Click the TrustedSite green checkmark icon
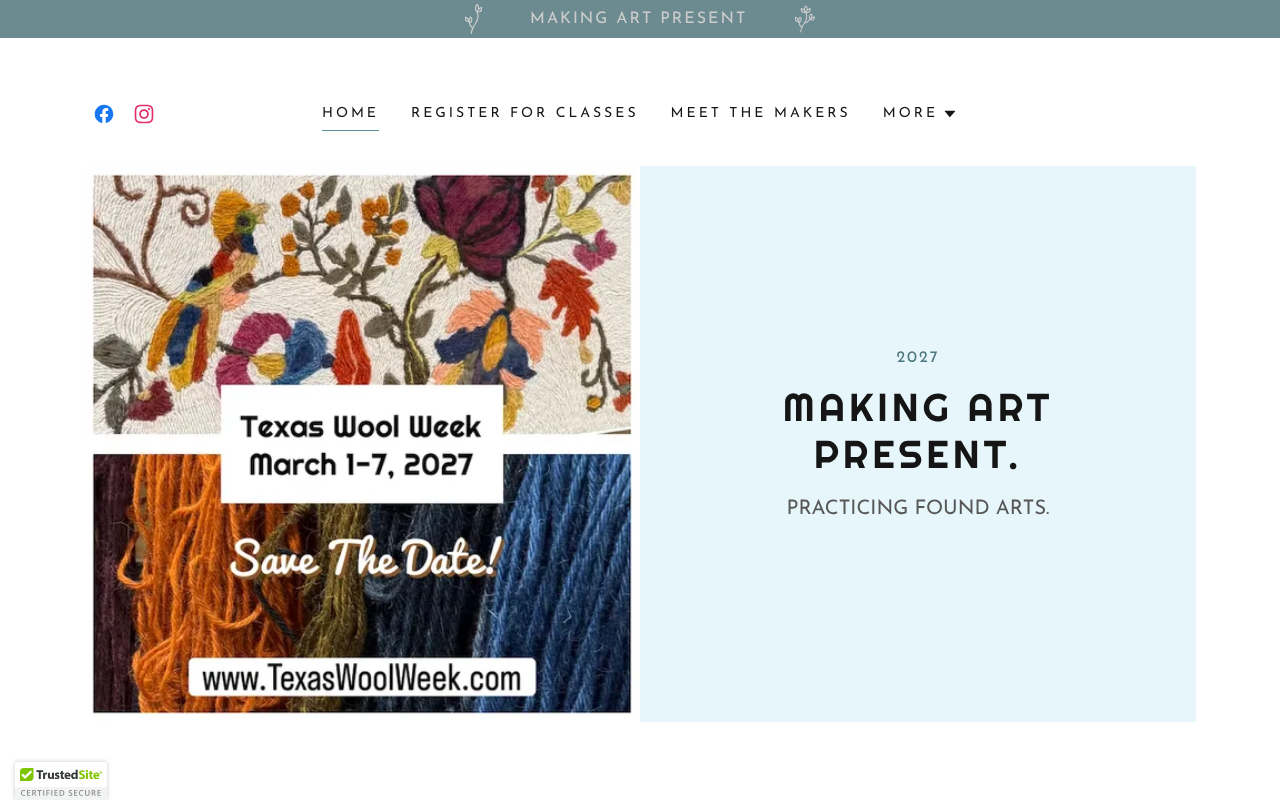Viewport: 1280px width, 800px height. (27, 775)
